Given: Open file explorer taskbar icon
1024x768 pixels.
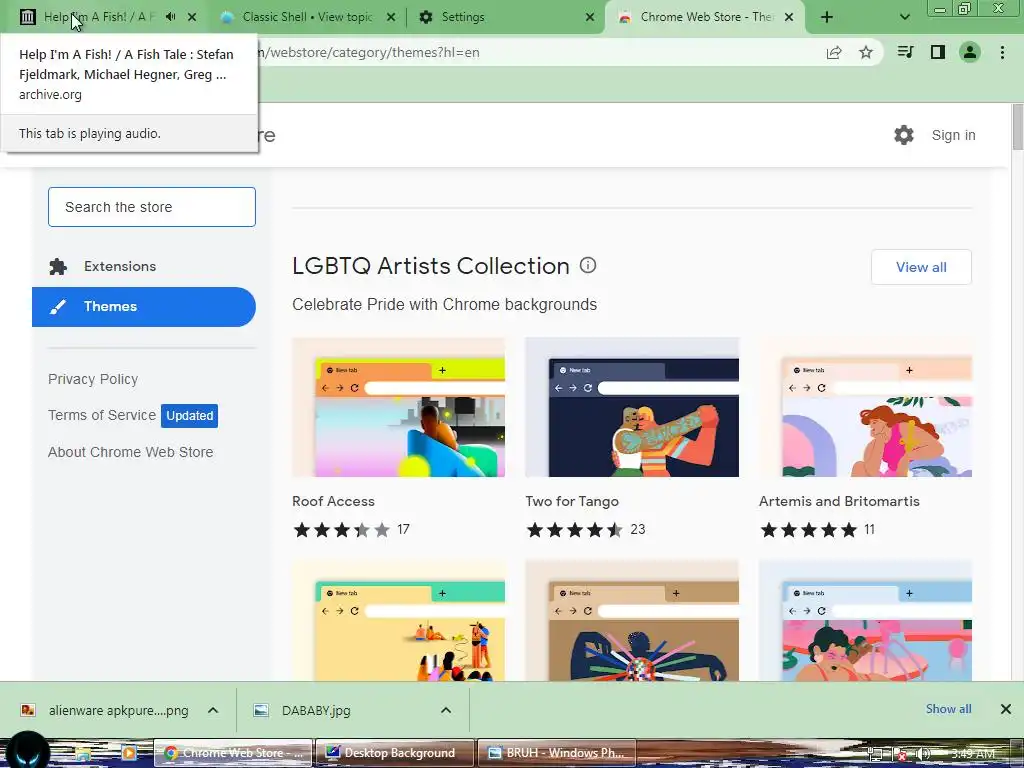Looking at the screenshot, I should click(82, 754).
